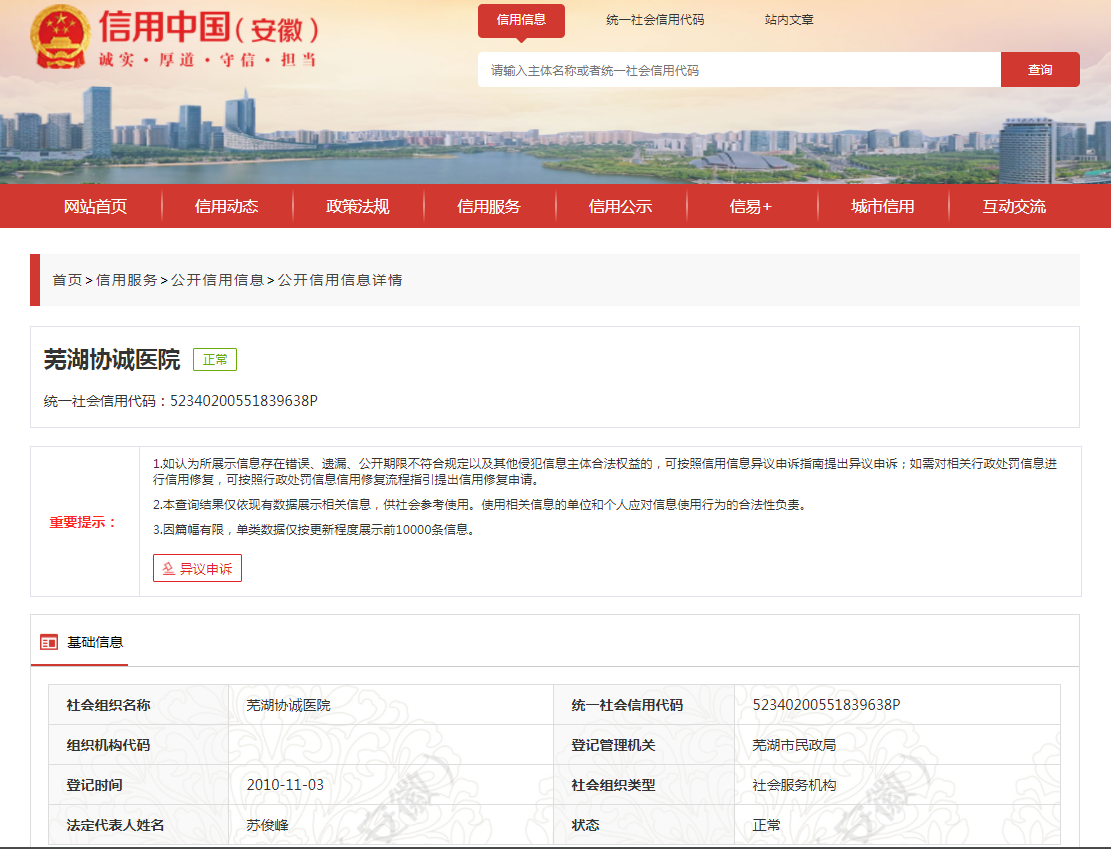Click the 社会组织类型 table label
This screenshot has height=849, width=1111.
614,785
